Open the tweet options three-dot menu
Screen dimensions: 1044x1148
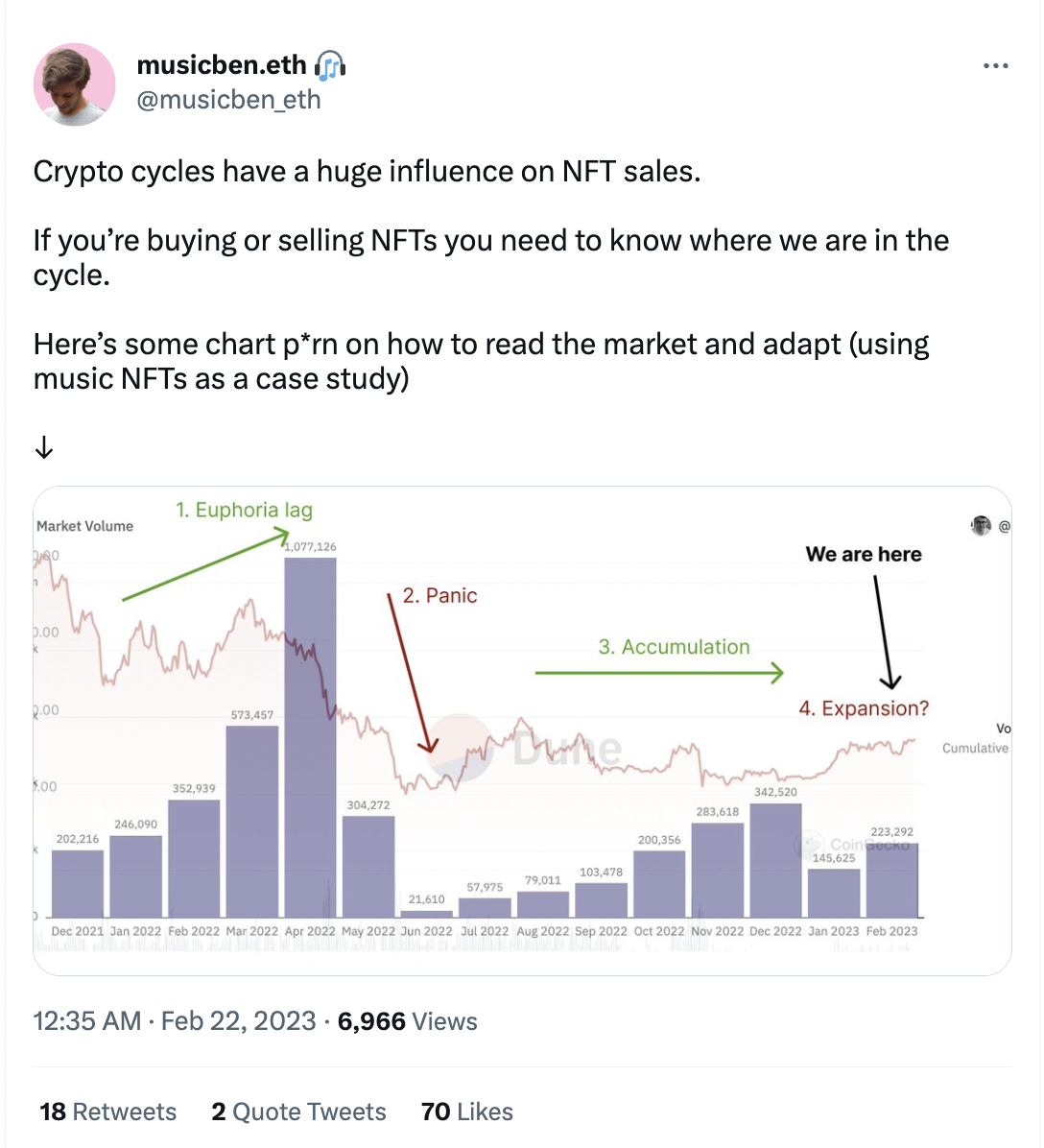[996, 65]
